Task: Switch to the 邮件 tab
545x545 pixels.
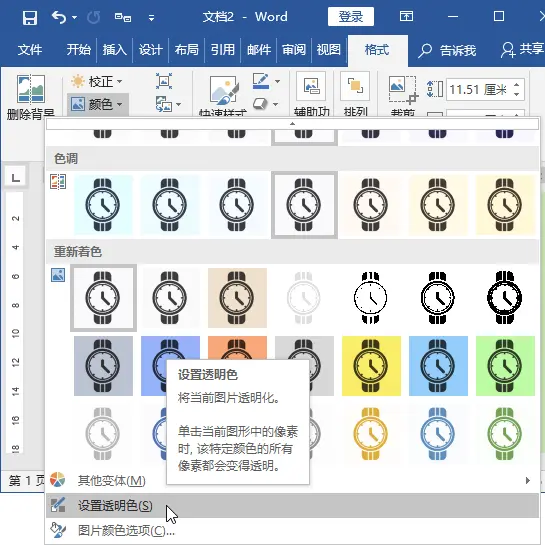Action: click(x=259, y=50)
